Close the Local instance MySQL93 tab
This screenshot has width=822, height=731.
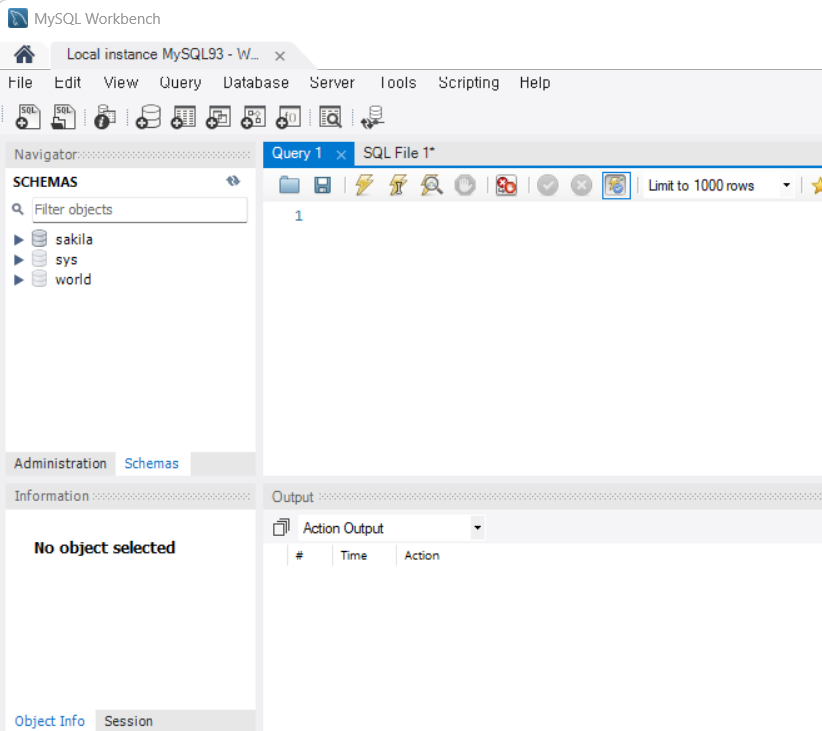[280, 56]
